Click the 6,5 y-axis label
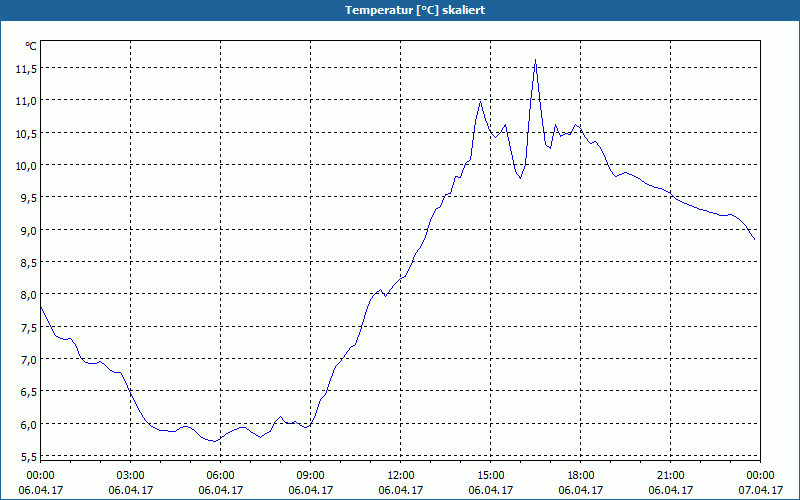800x500 pixels. pos(28,392)
